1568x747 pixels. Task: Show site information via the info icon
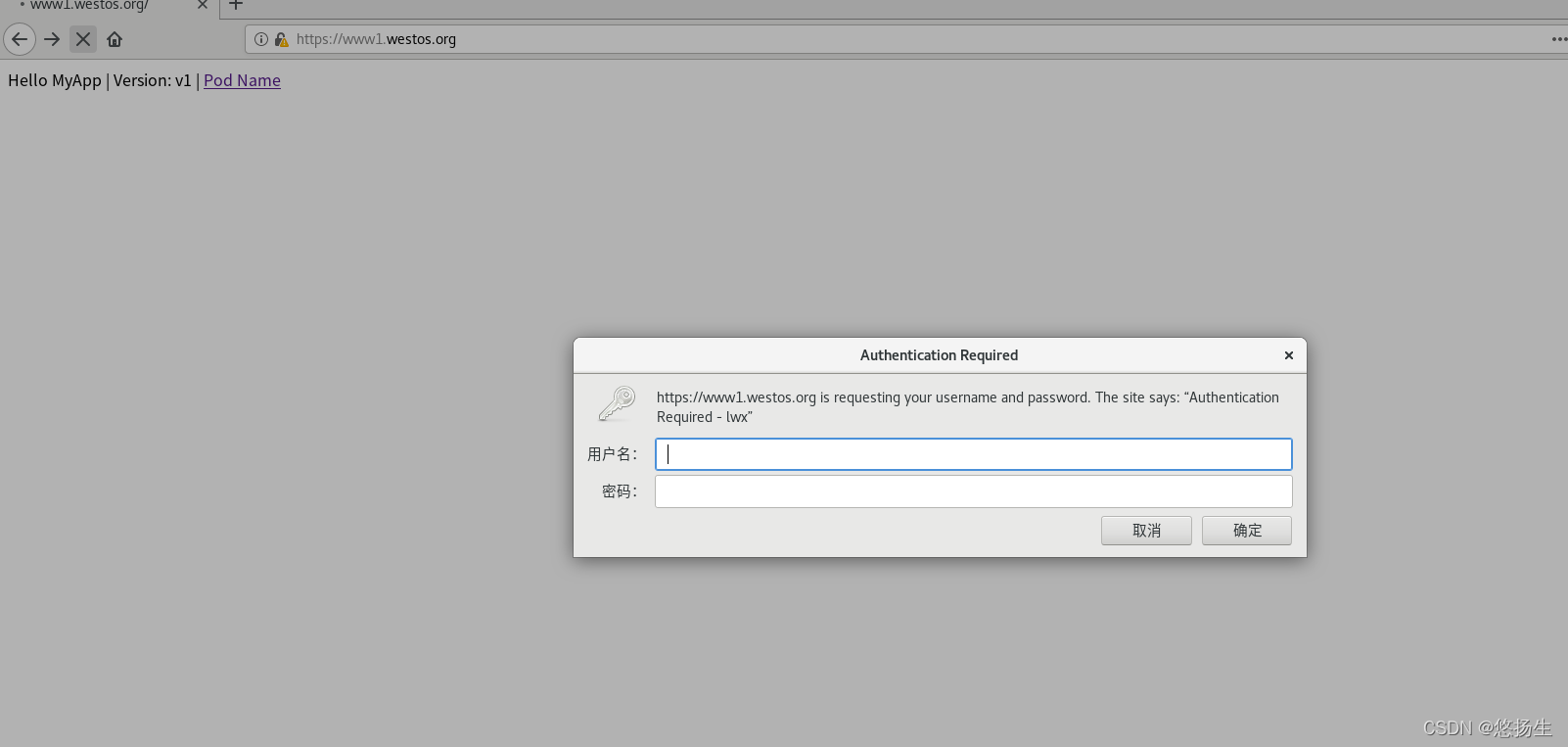(x=261, y=39)
